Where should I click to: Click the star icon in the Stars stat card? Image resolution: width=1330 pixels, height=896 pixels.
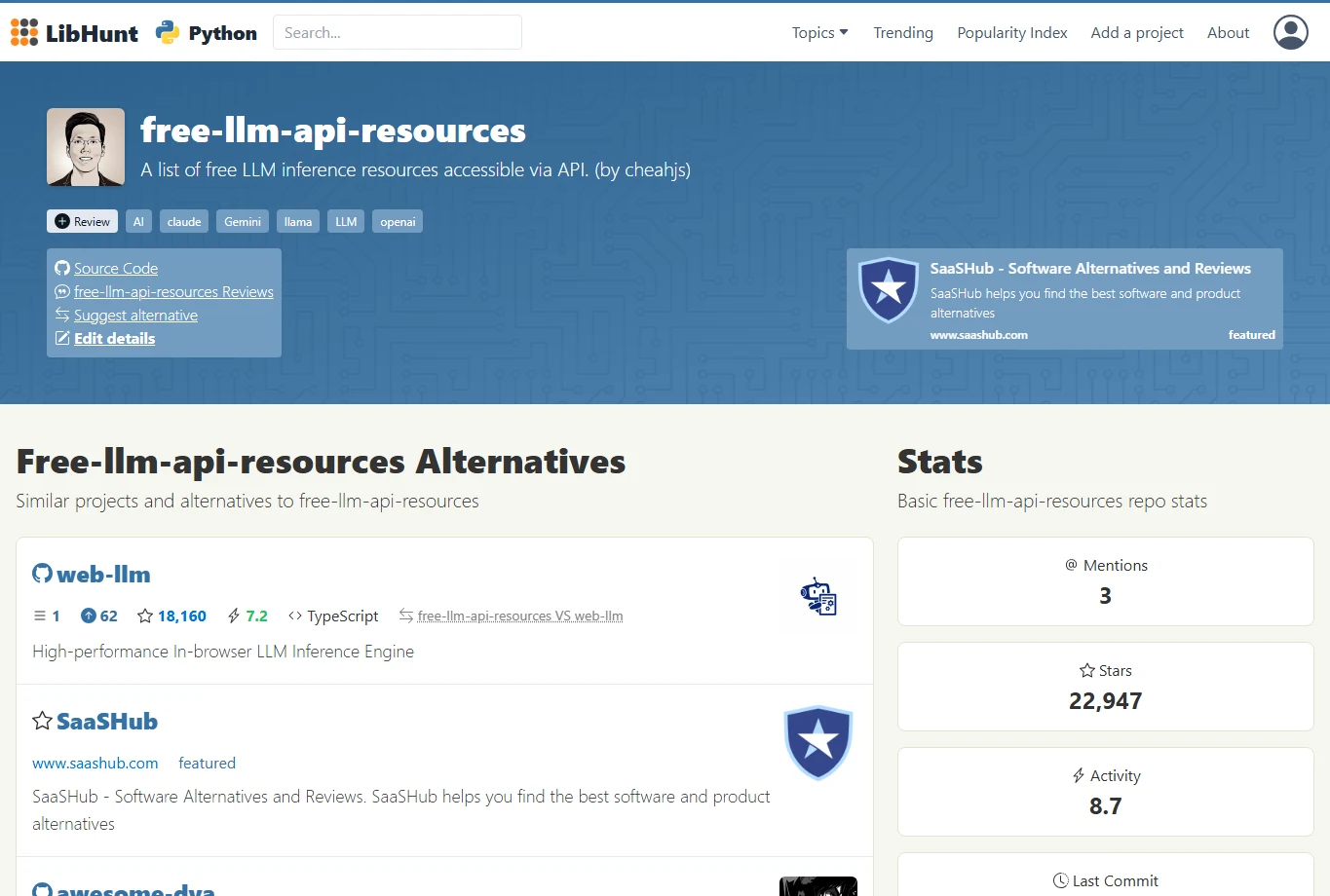(1087, 670)
